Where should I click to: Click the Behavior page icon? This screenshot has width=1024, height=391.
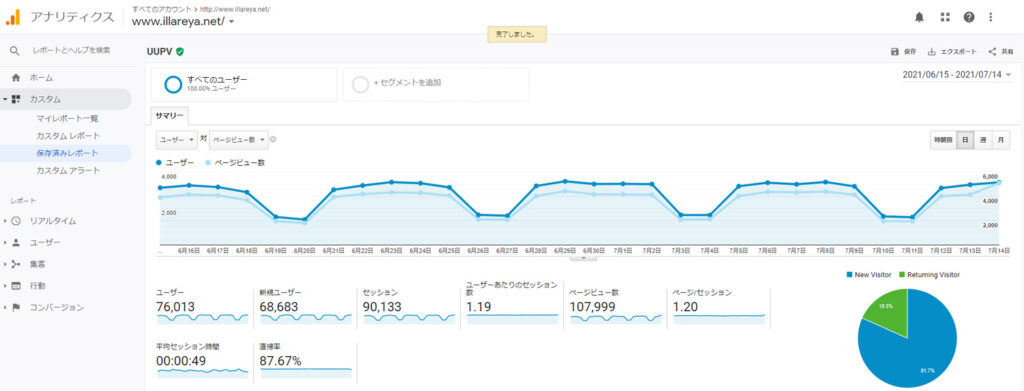[x=16, y=285]
